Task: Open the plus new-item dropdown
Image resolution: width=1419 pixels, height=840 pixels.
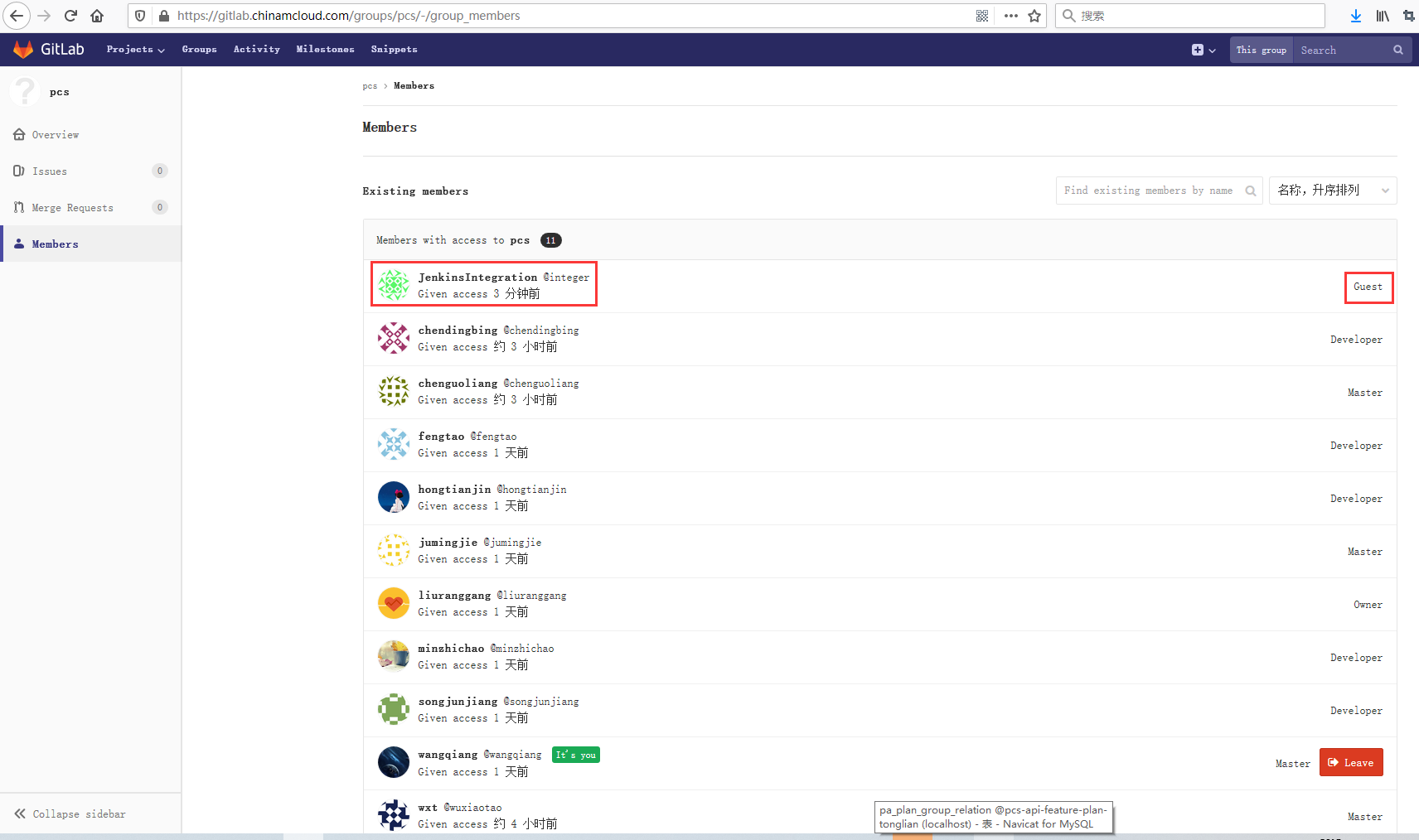Action: click(x=1203, y=50)
